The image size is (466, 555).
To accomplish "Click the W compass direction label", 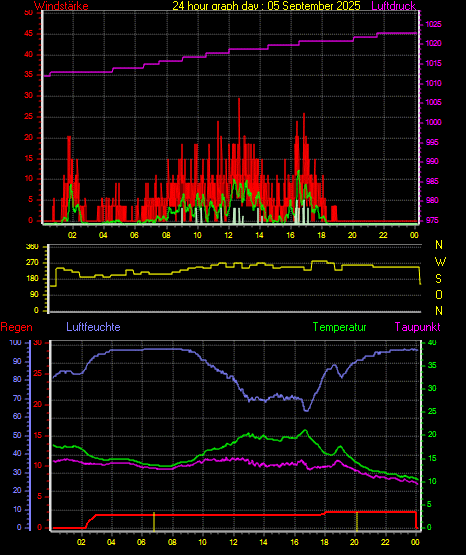I will (440, 262).
